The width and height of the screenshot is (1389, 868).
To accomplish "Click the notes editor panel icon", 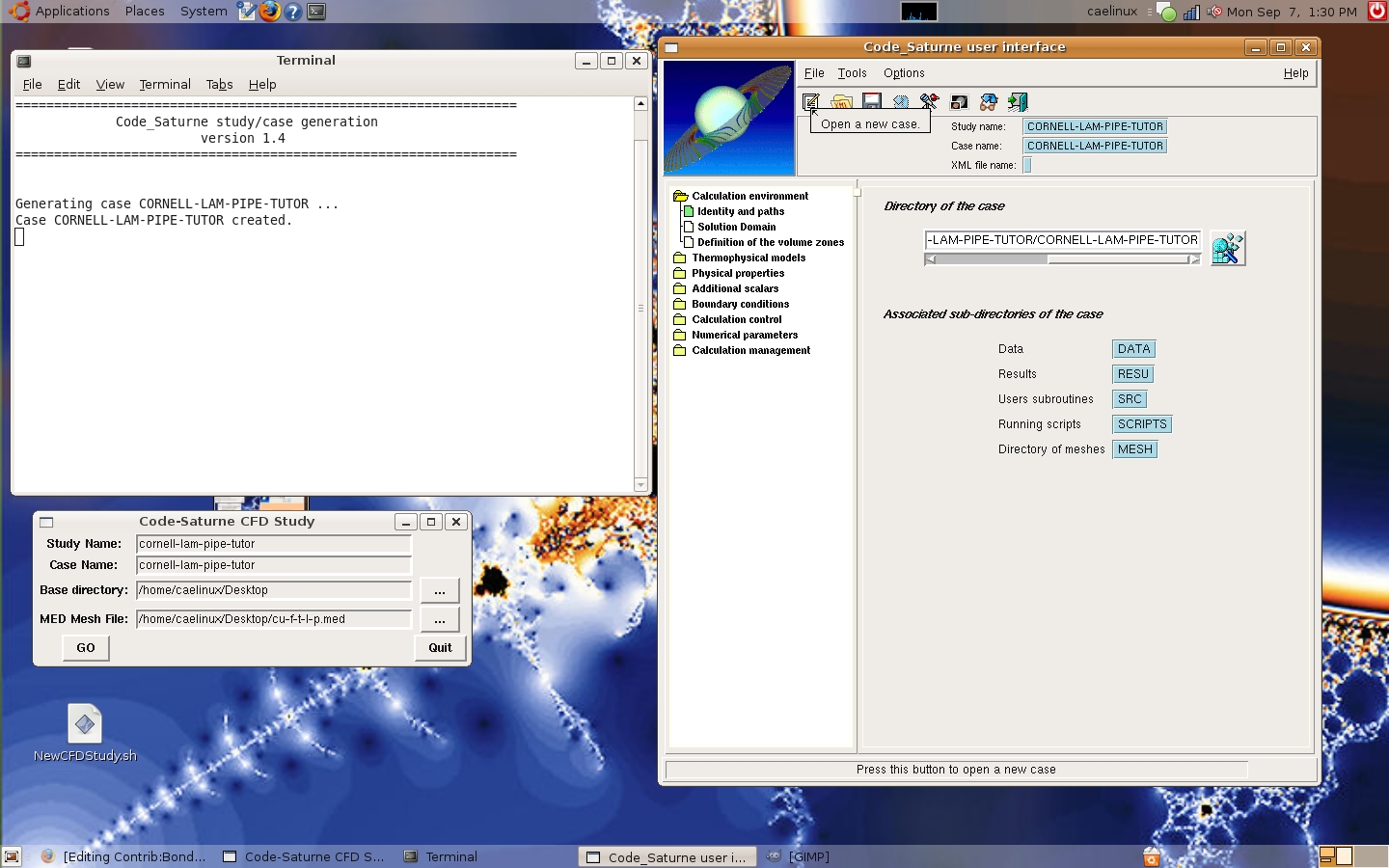I will click(x=247, y=12).
